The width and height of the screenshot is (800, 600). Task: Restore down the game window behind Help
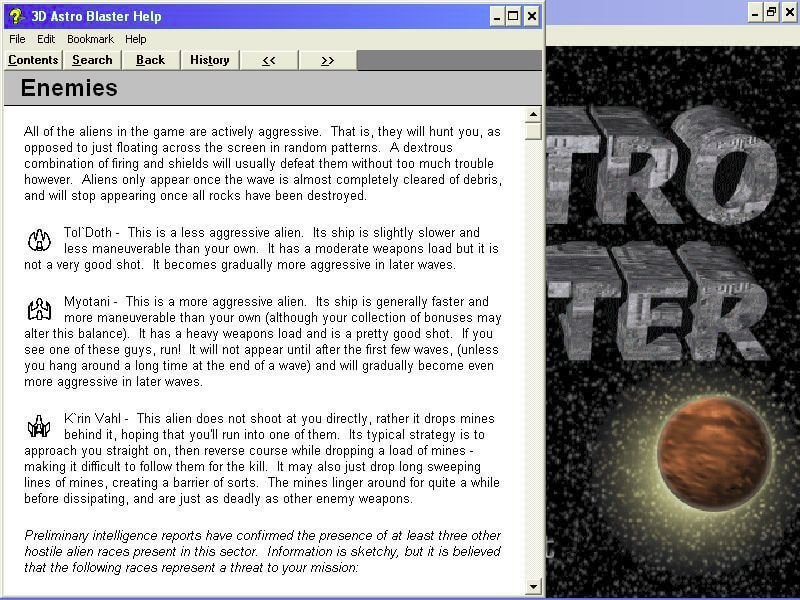click(x=772, y=13)
